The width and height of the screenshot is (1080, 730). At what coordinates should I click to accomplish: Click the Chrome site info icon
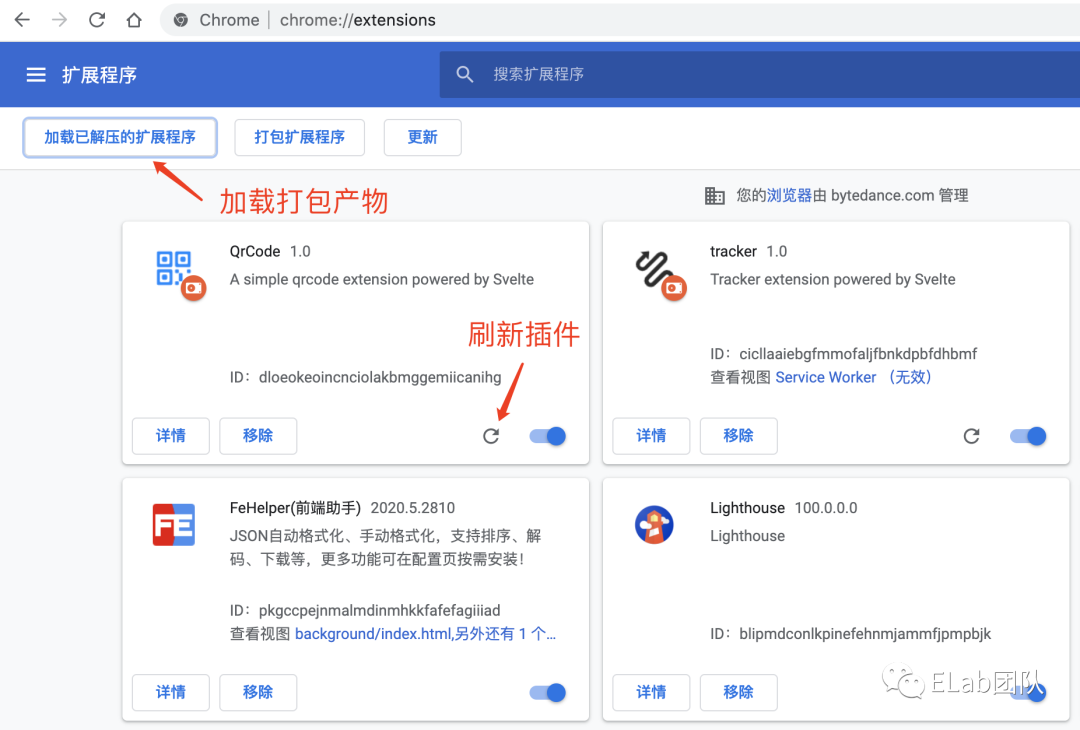[x=180, y=20]
